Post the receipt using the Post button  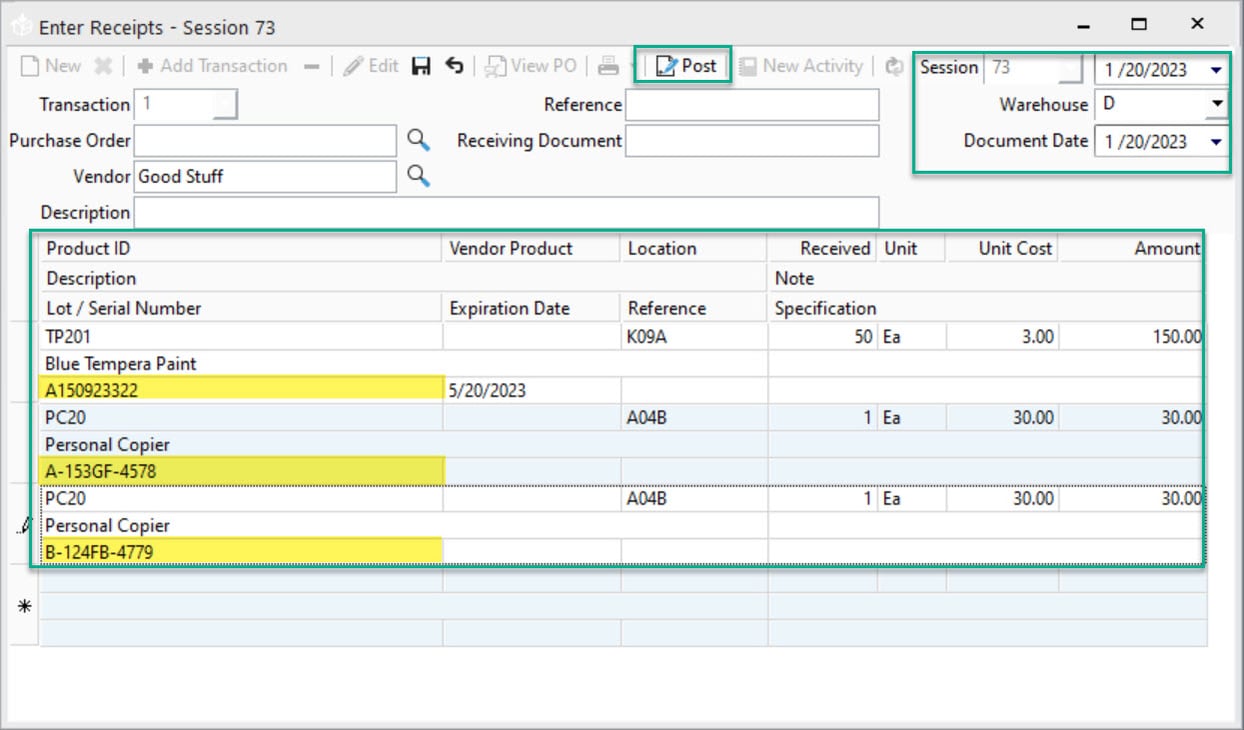pyautogui.click(x=683, y=66)
